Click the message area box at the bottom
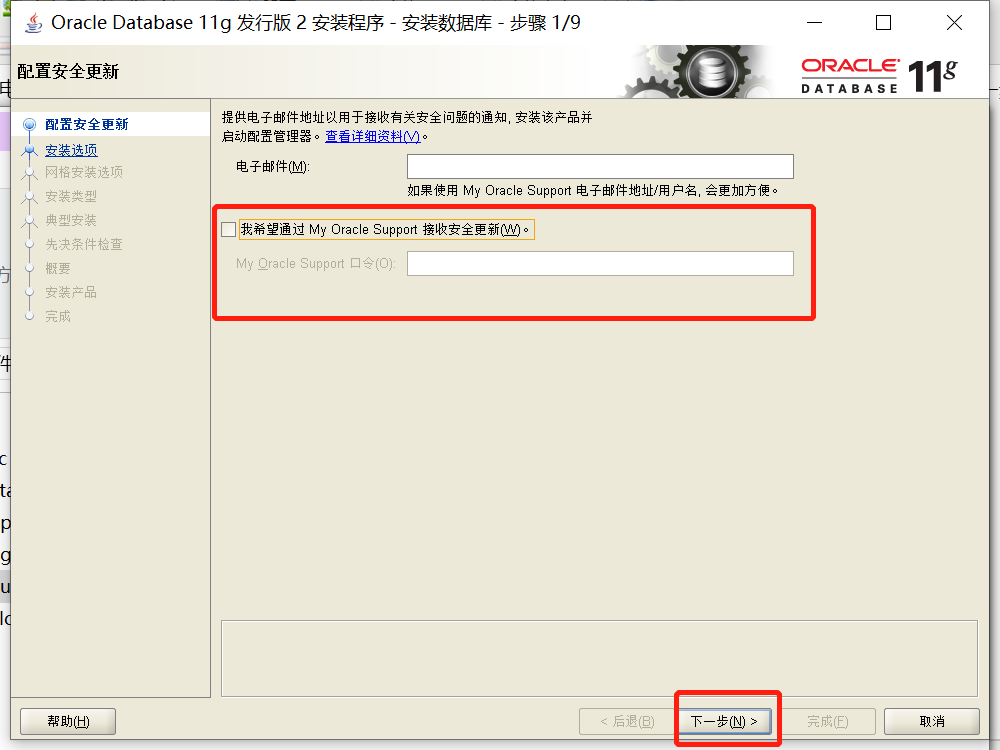The image size is (1000, 750). [x=599, y=659]
